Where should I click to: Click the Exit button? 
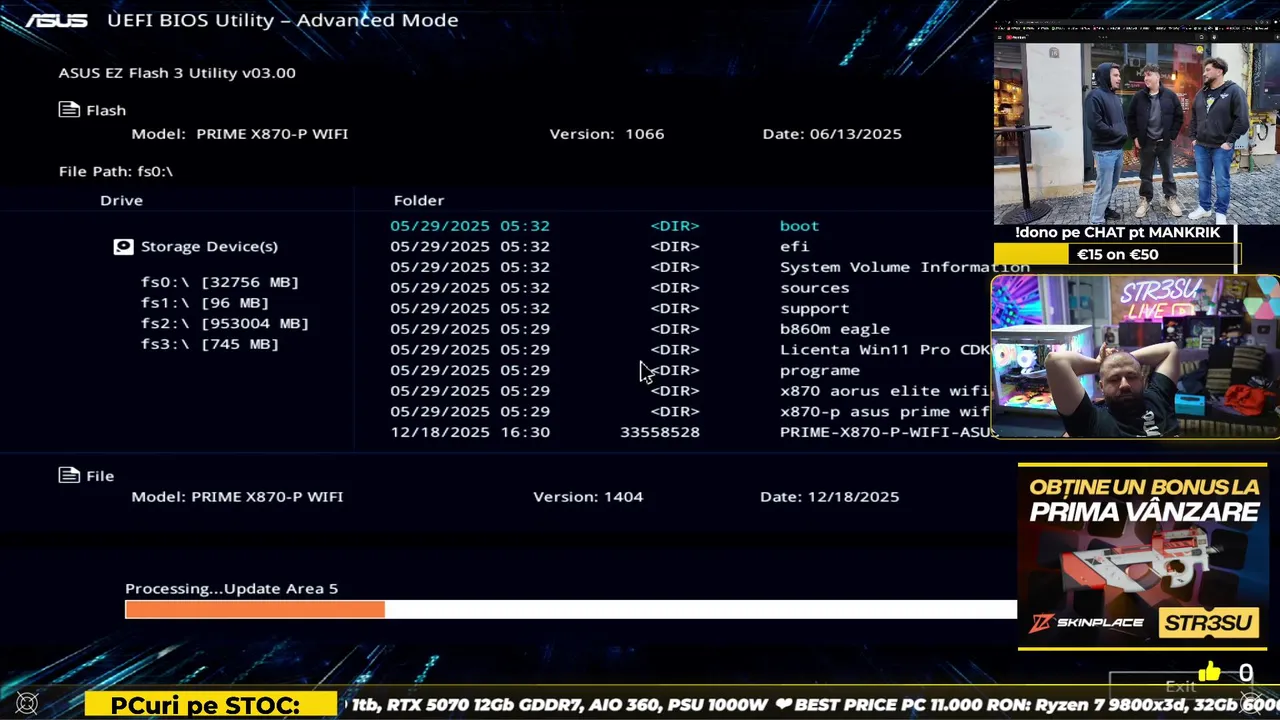tap(1181, 686)
